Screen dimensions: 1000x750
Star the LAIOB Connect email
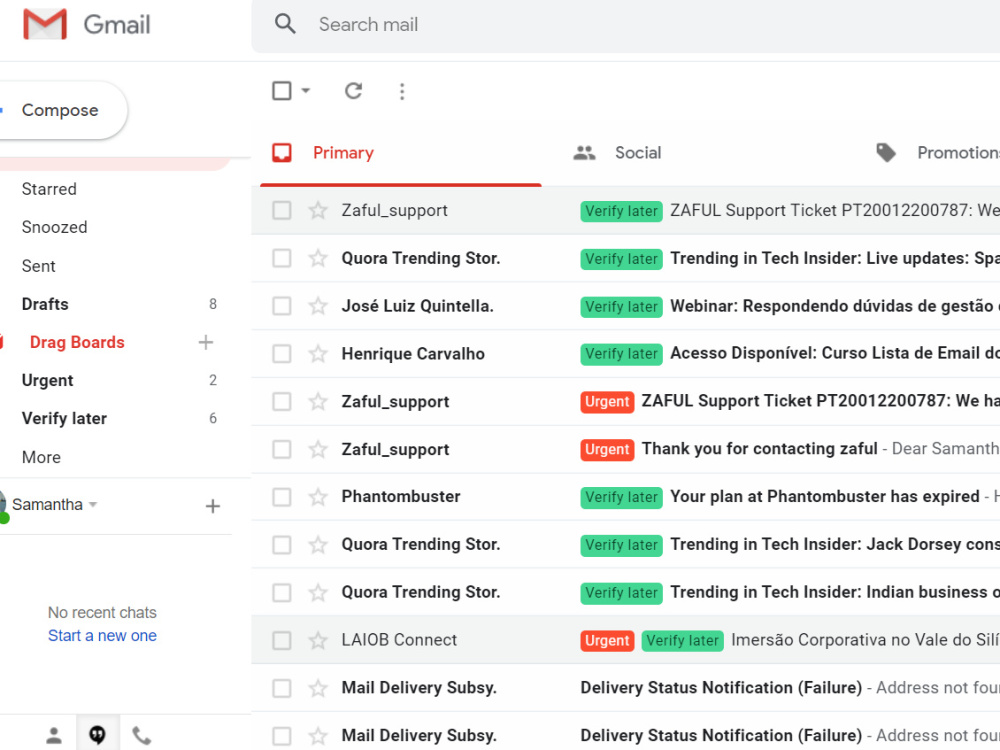pyautogui.click(x=318, y=640)
